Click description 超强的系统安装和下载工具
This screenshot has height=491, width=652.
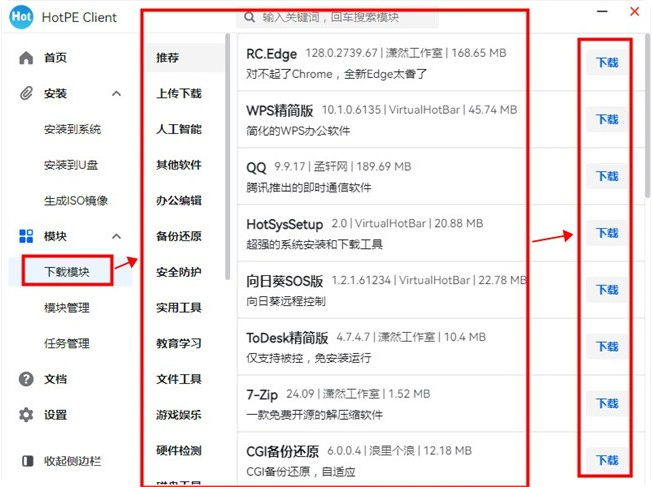click(314, 244)
